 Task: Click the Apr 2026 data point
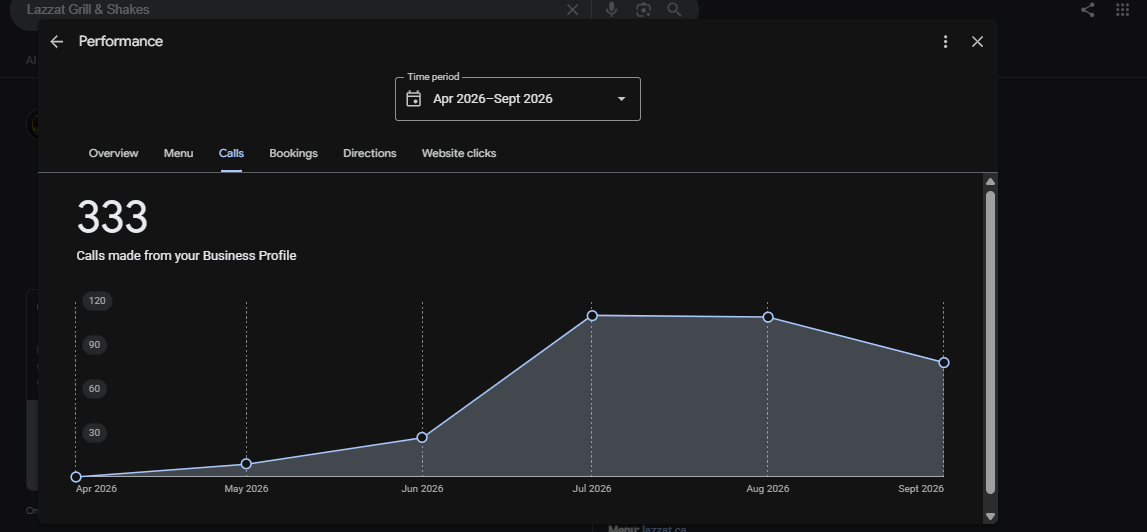tap(76, 477)
